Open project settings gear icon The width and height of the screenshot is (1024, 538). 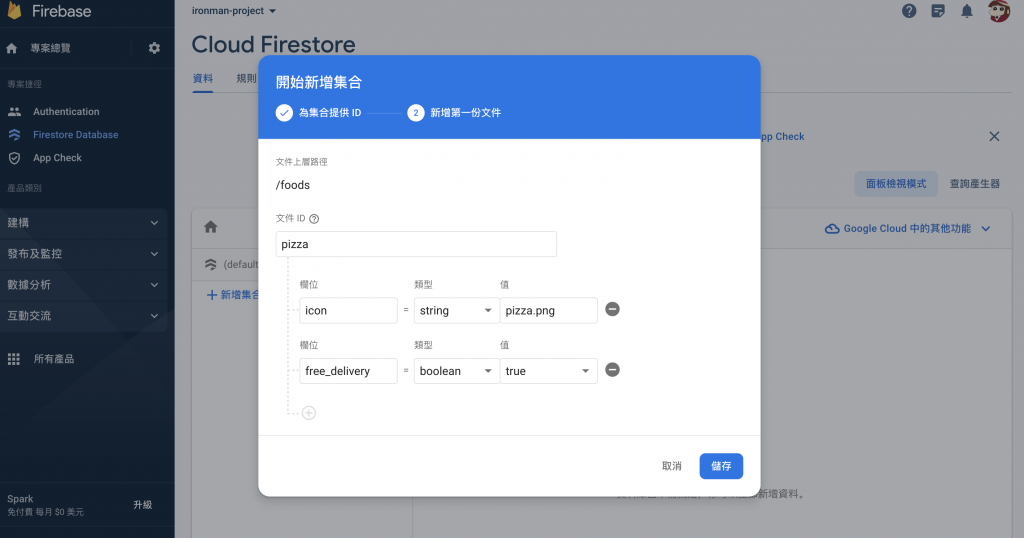click(154, 48)
